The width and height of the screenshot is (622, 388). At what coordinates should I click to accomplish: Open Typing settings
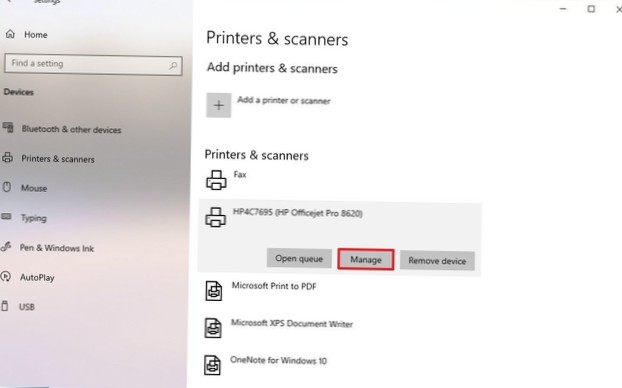point(34,219)
